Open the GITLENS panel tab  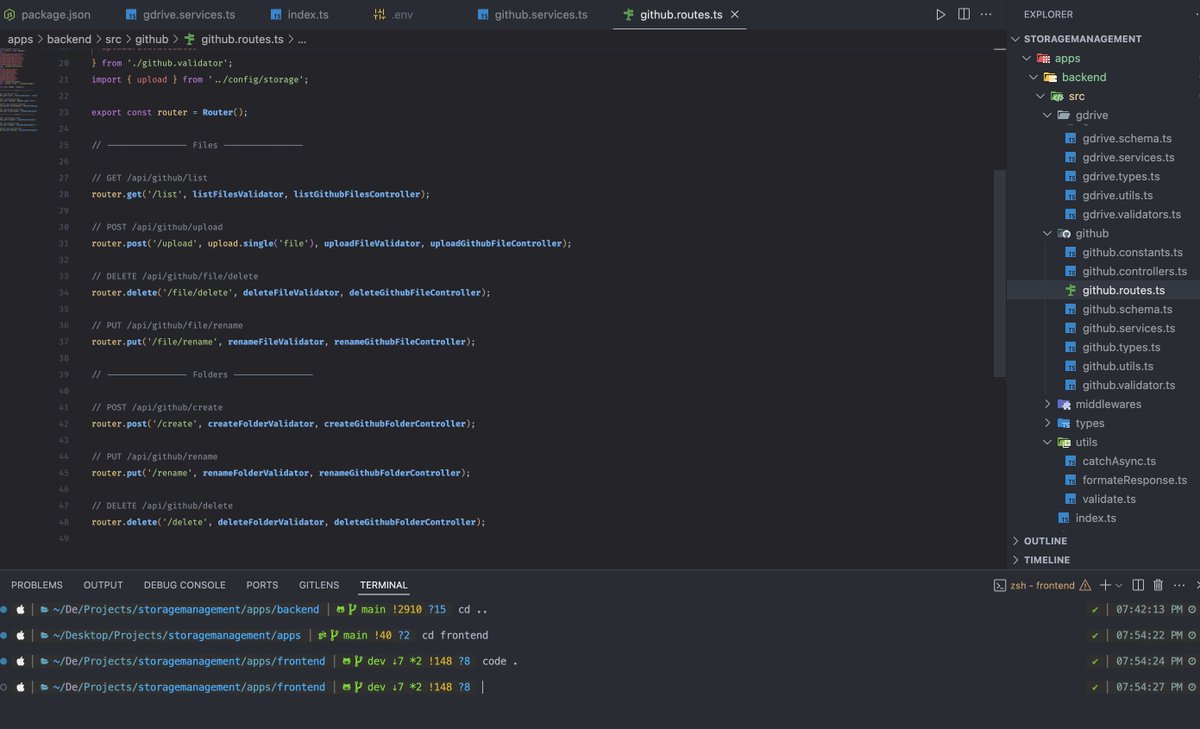319,585
